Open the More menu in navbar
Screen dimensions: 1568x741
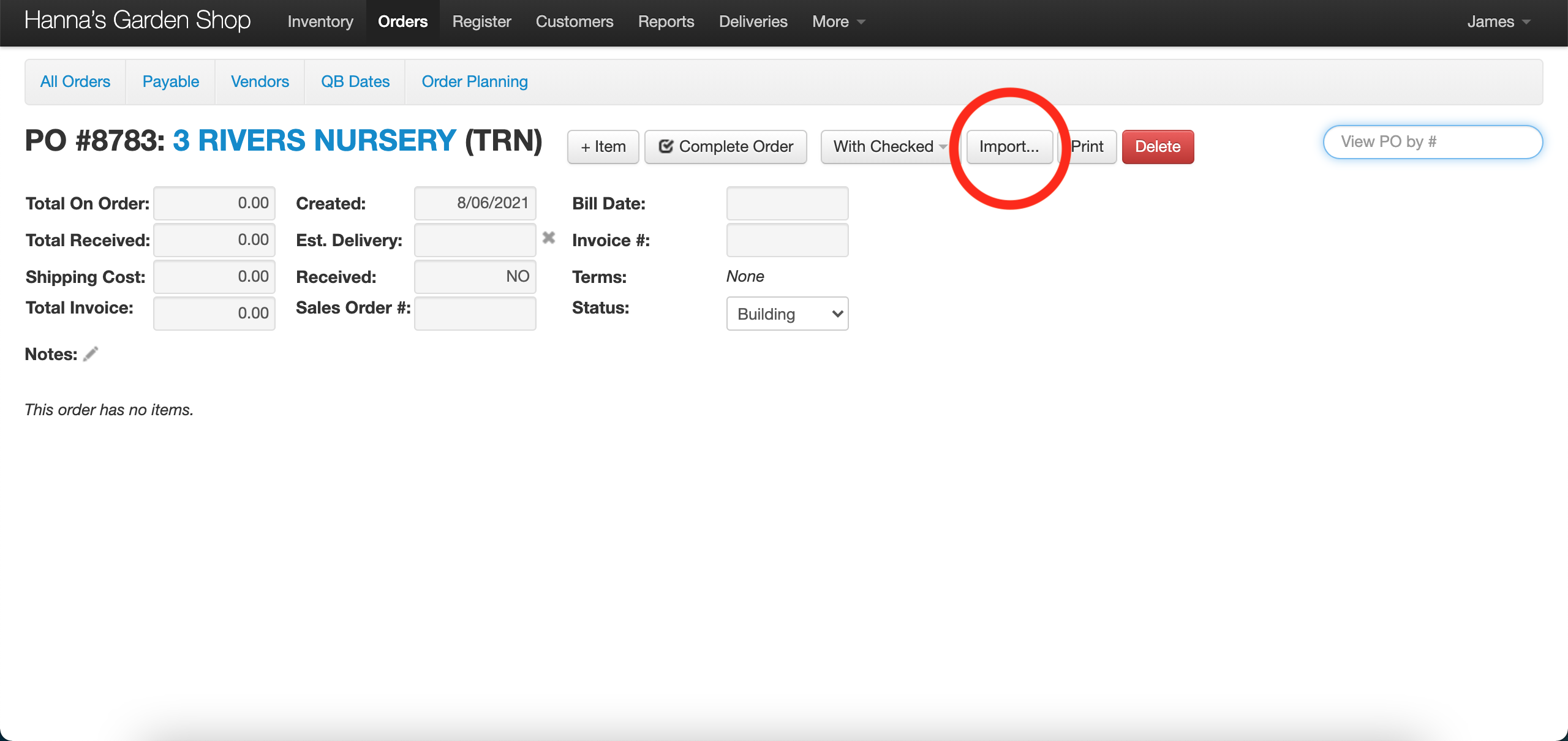tap(837, 22)
